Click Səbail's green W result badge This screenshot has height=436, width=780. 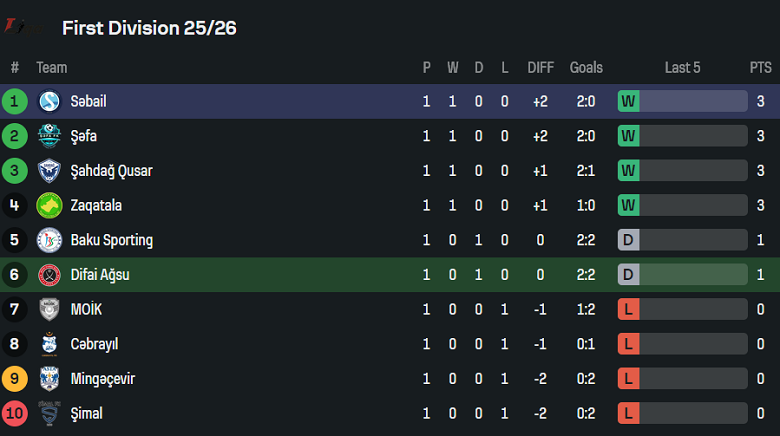click(x=629, y=101)
